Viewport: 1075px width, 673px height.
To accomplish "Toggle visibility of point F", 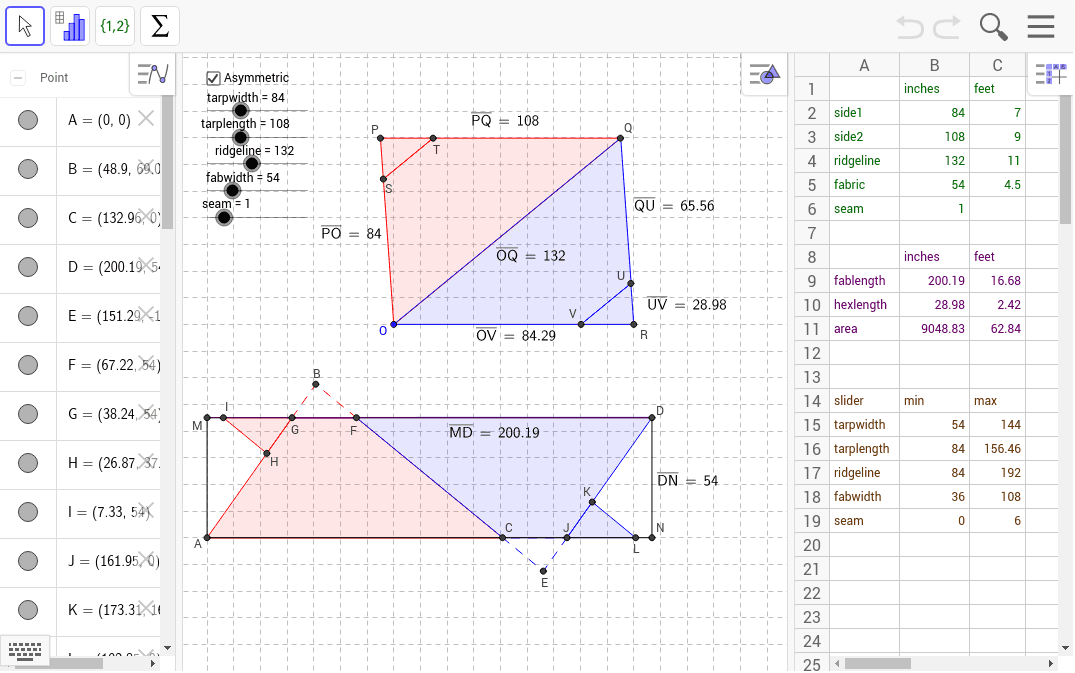I will [28, 365].
